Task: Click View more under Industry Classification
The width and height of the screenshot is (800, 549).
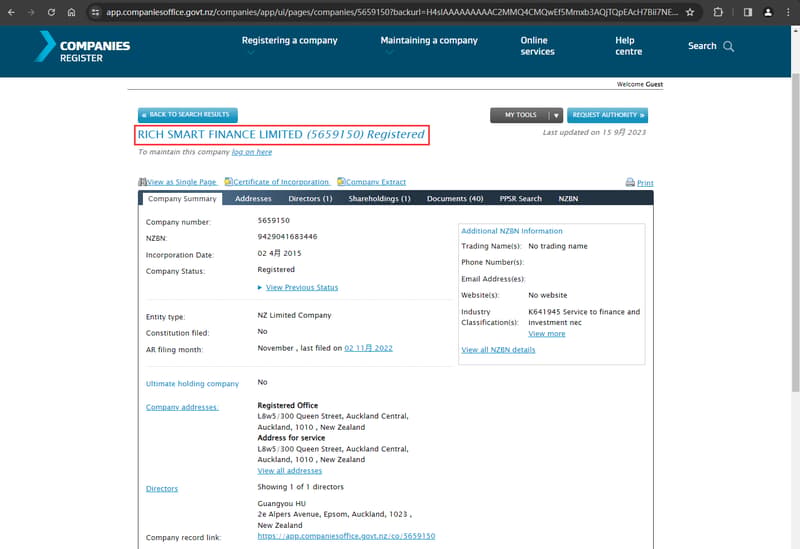Action: click(x=546, y=334)
